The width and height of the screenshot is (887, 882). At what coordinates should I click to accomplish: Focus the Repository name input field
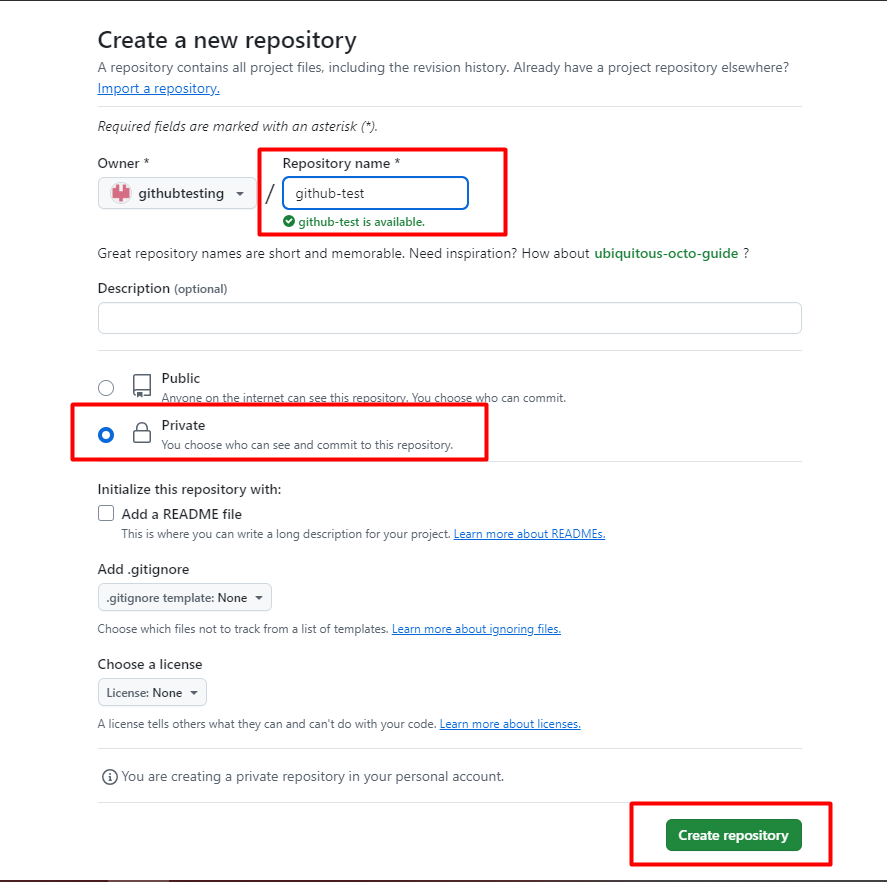tap(376, 193)
